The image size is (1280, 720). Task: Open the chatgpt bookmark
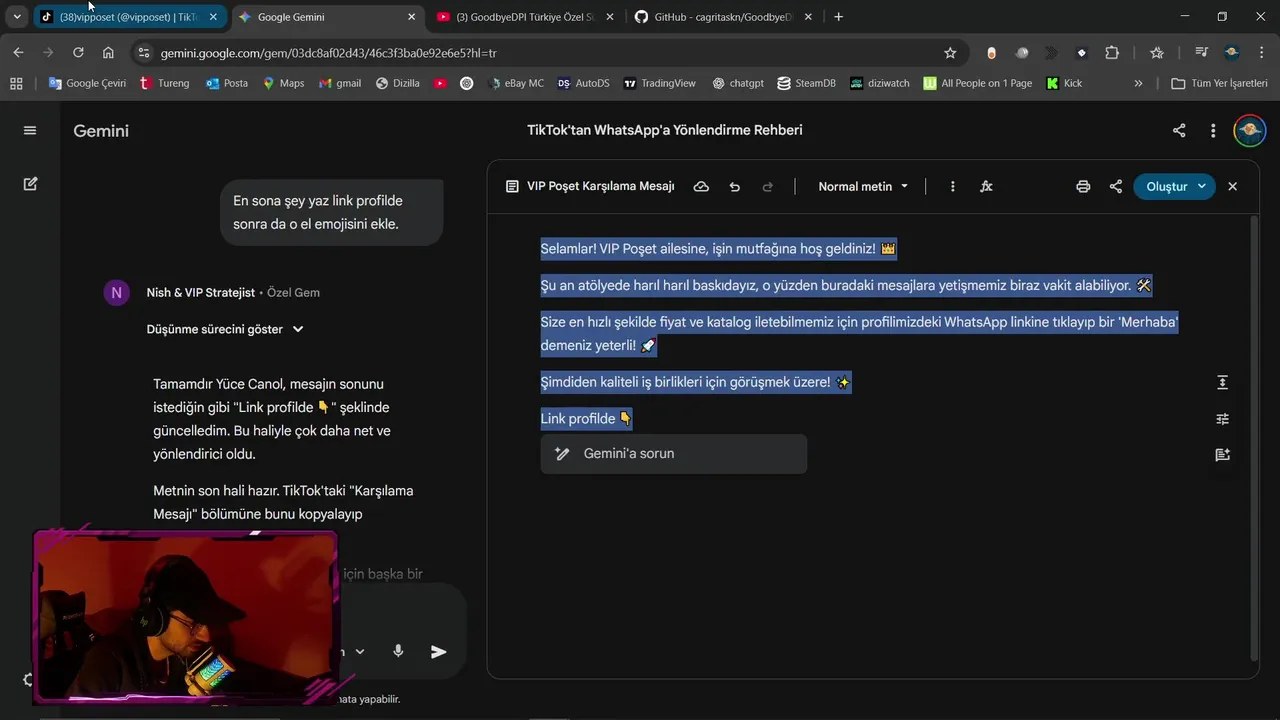(x=738, y=83)
